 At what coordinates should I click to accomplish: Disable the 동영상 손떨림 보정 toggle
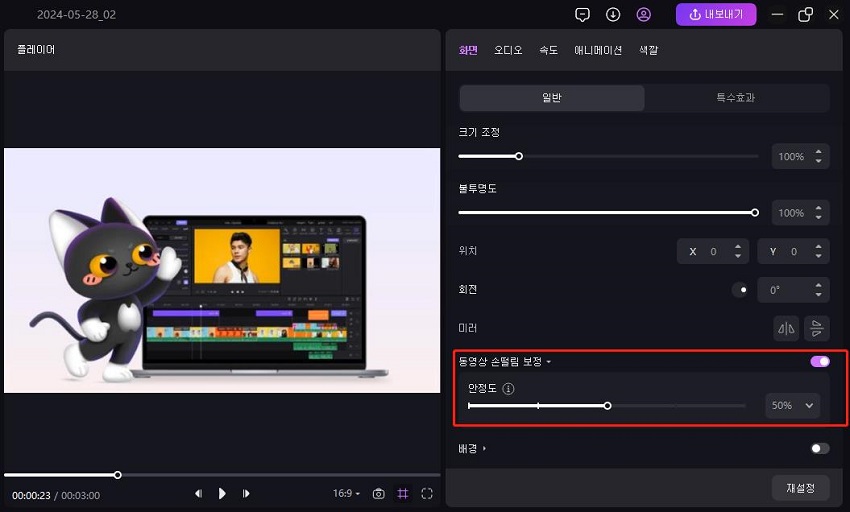pyautogui.click(x=819, y=361)
